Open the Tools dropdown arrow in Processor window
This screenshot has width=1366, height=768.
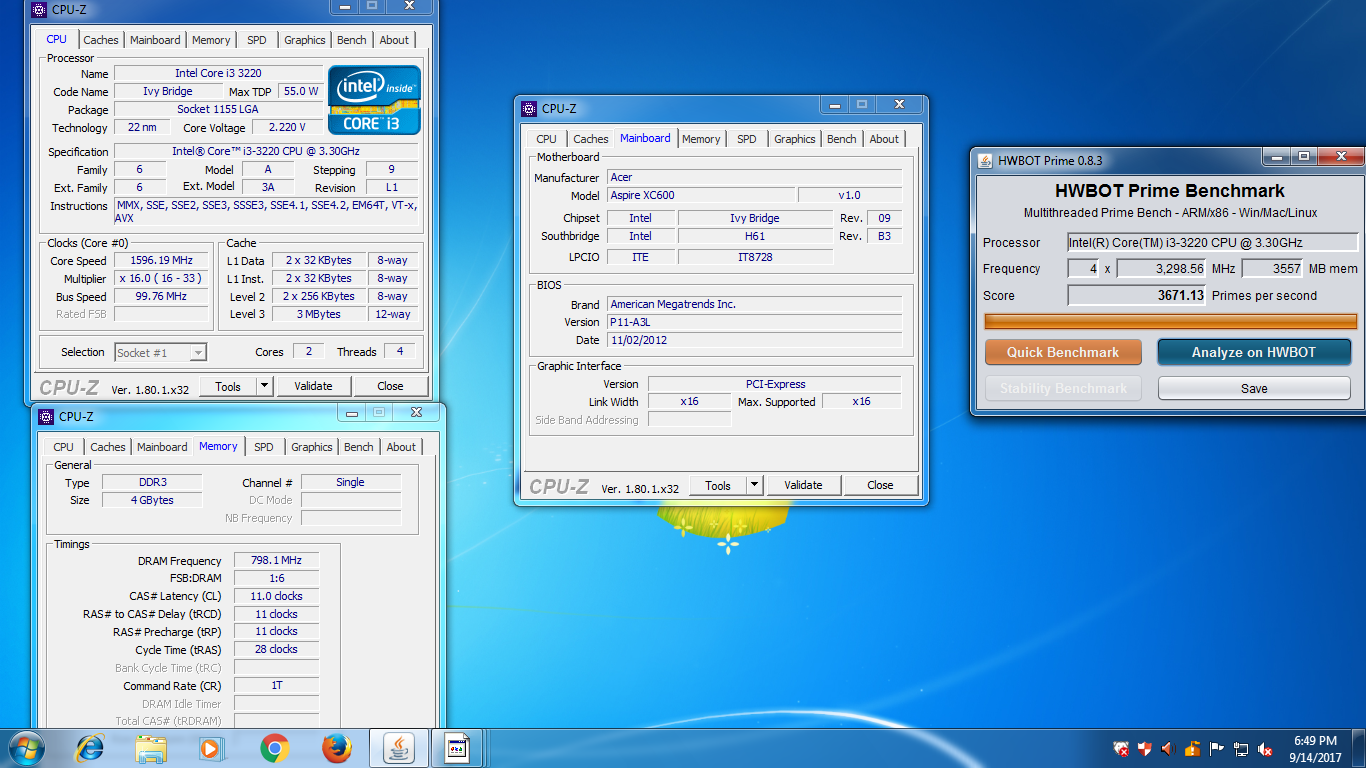tap(264, 386)
